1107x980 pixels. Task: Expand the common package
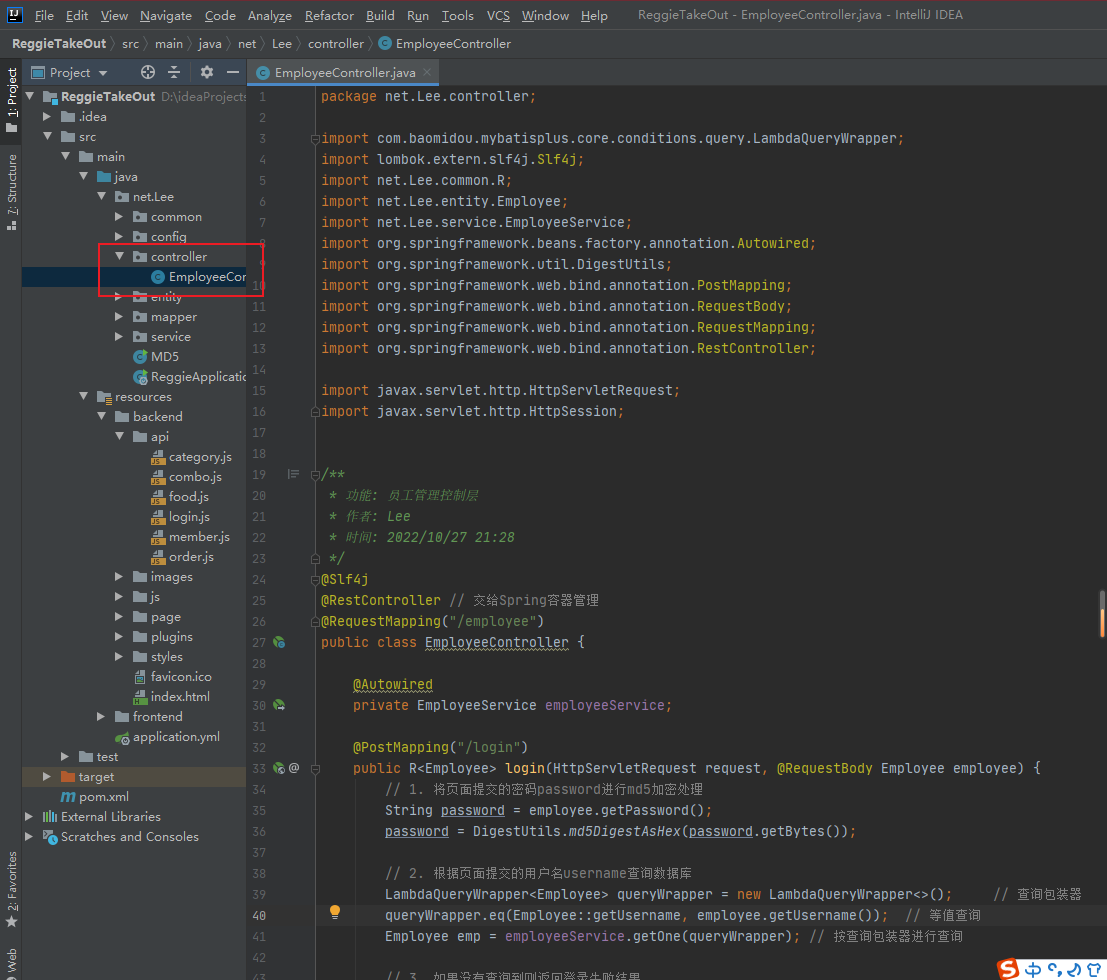click(119, 216)
